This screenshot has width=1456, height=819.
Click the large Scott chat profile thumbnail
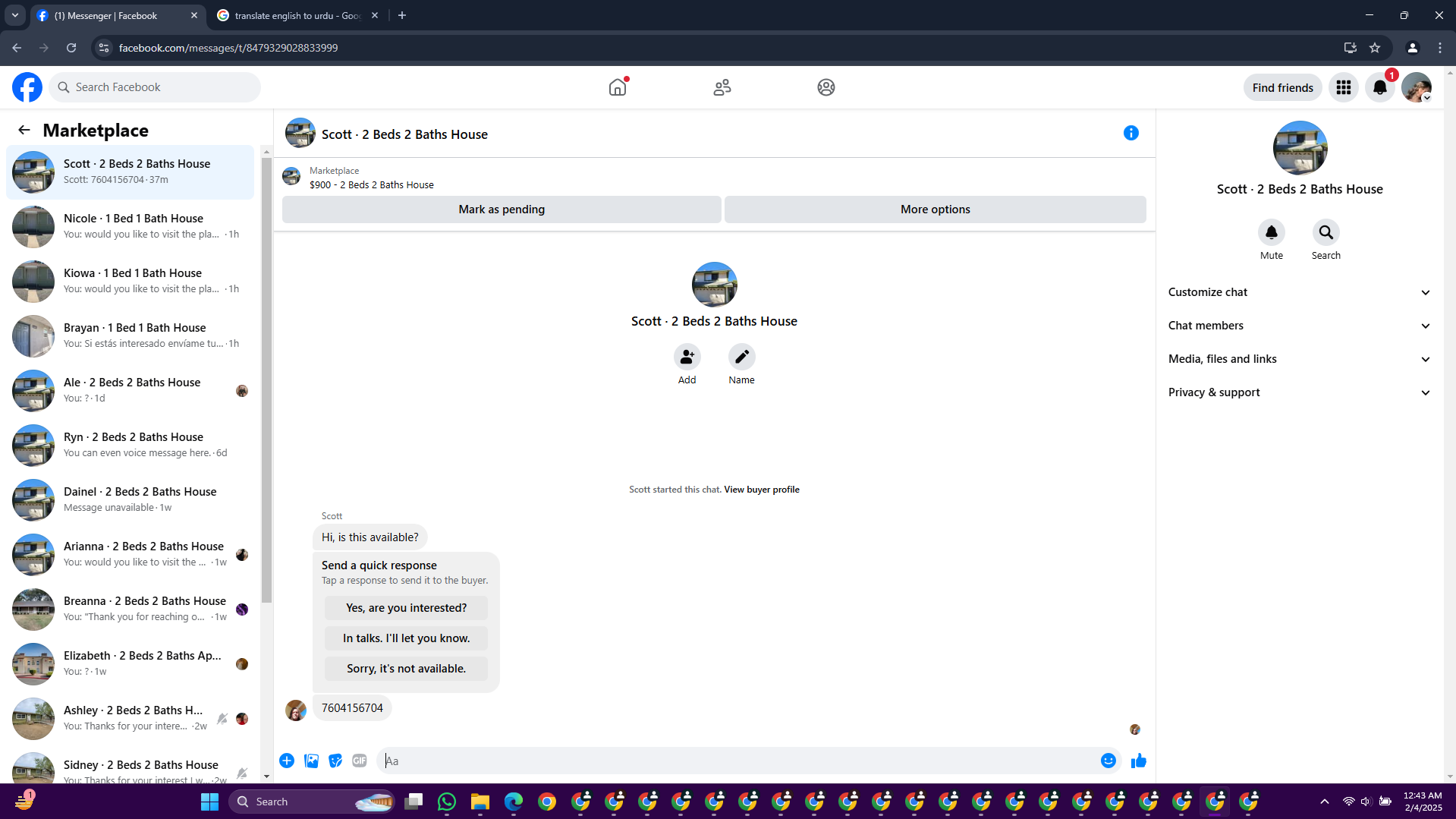1300,148
